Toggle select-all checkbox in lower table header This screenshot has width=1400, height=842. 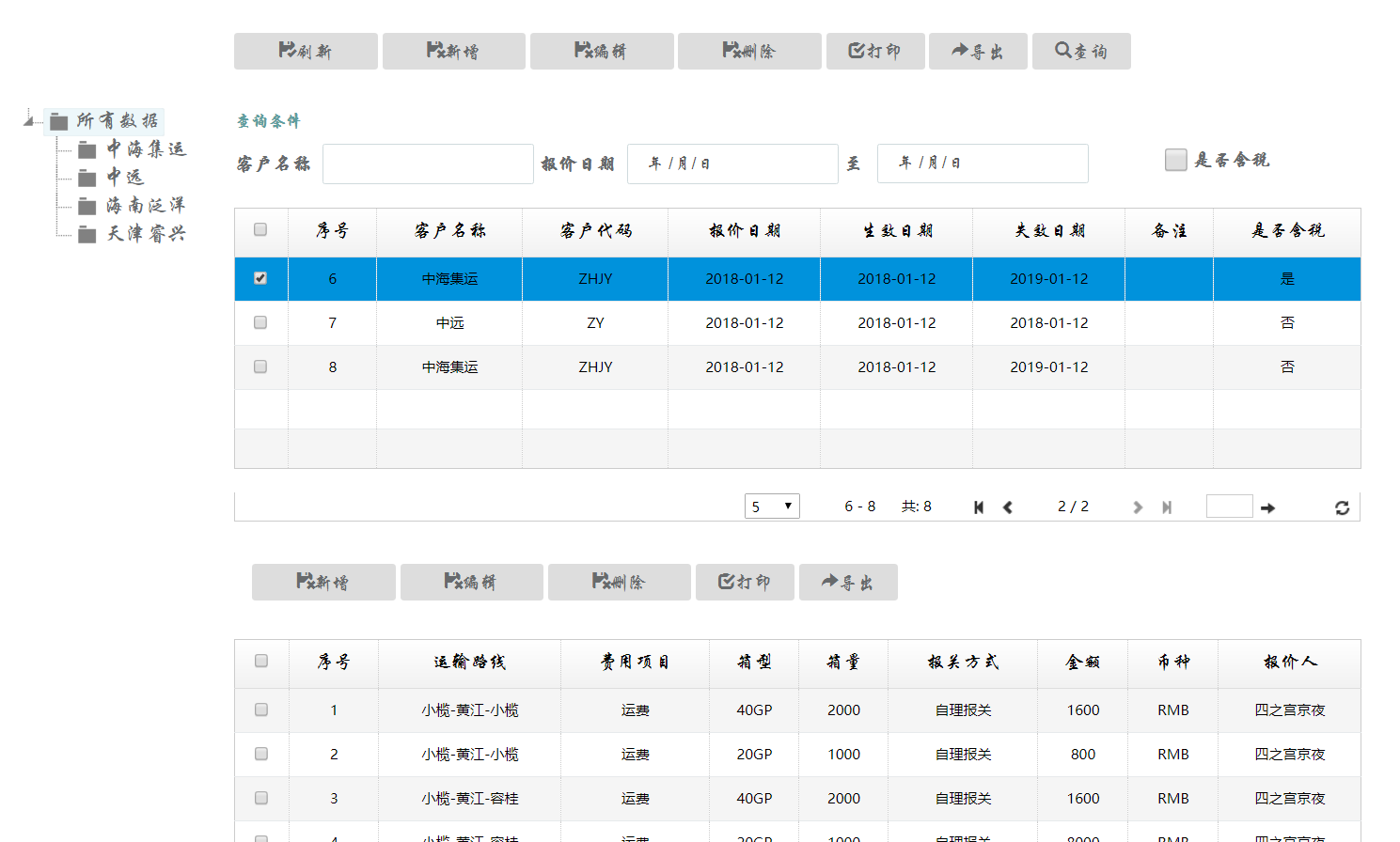pos(261,661)
